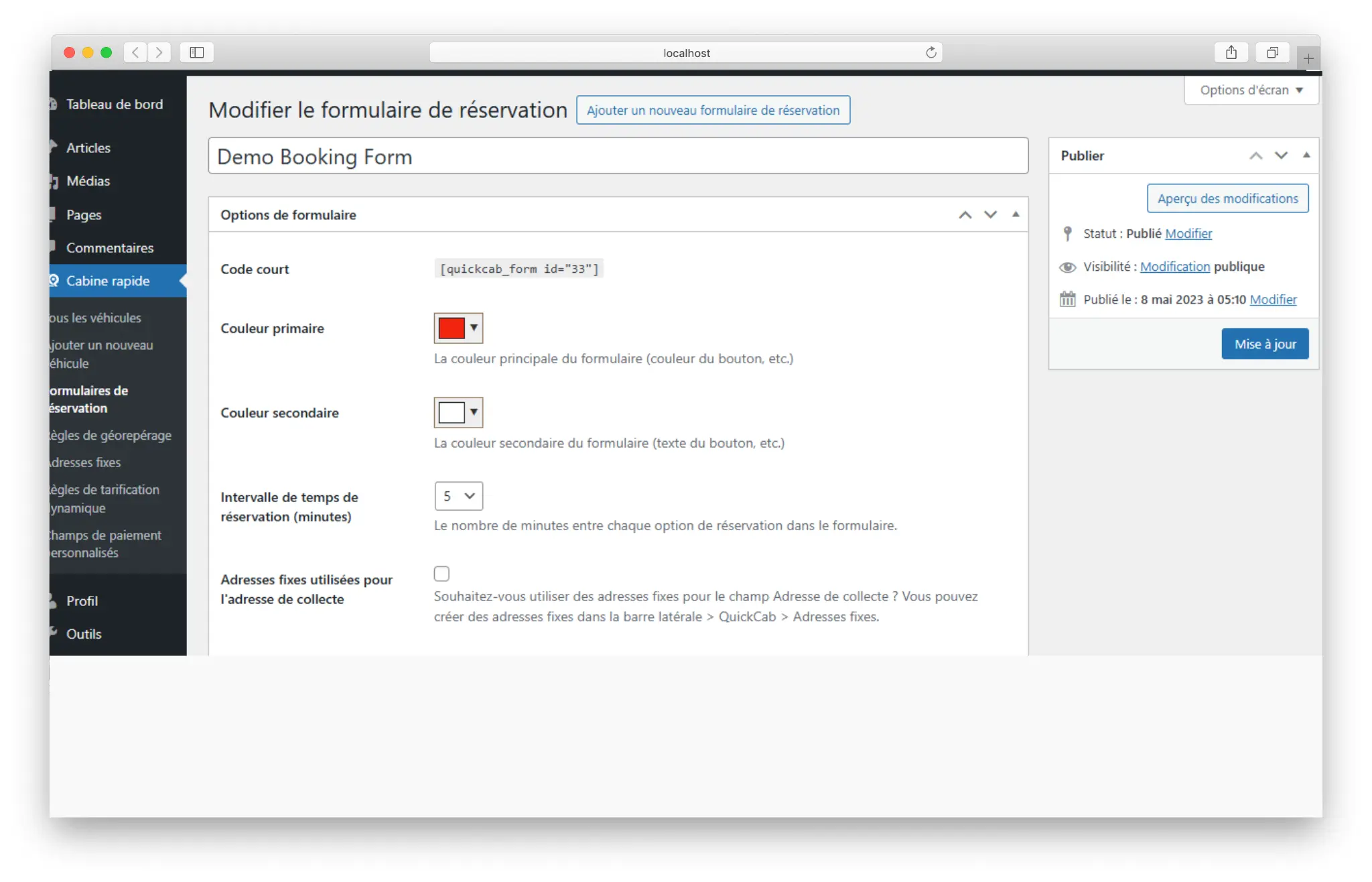This screenshot has height=882, width=1372.
Task: Click Modification link next to Visibilité
Action: [x=1175, y=267]
